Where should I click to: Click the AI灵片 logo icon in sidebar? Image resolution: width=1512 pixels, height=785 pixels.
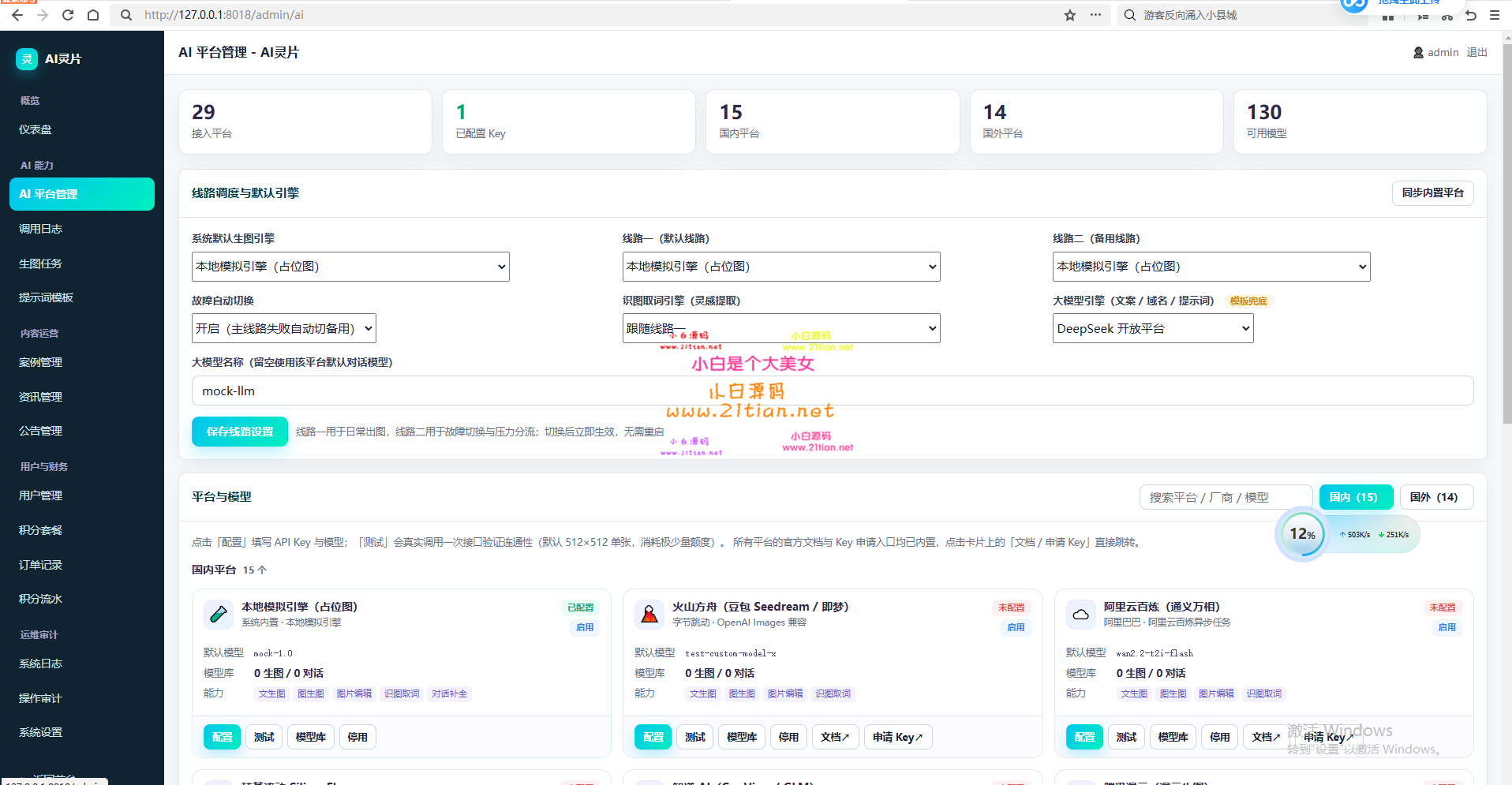[x=27, y=59]
